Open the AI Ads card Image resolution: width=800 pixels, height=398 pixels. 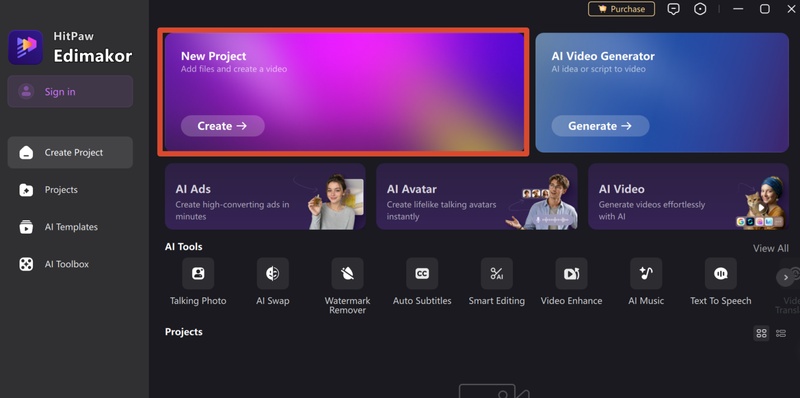pos(265,196)
